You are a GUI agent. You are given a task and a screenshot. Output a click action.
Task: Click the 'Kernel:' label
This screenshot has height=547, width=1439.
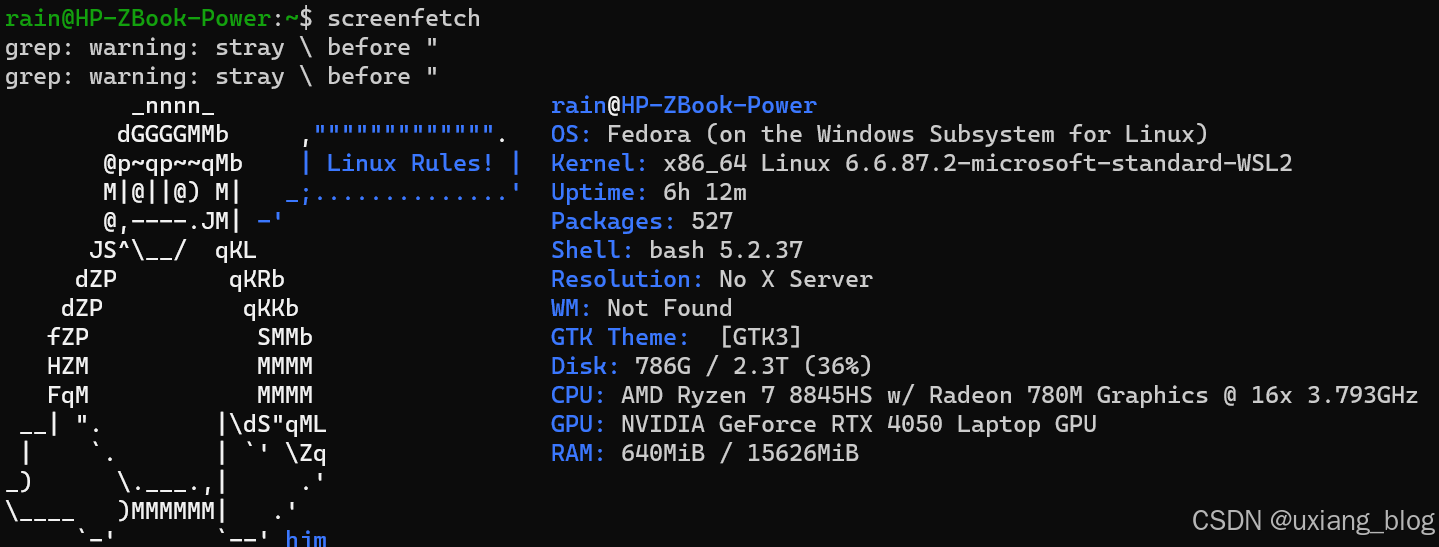pyautogui.click(x=600, y=163)
